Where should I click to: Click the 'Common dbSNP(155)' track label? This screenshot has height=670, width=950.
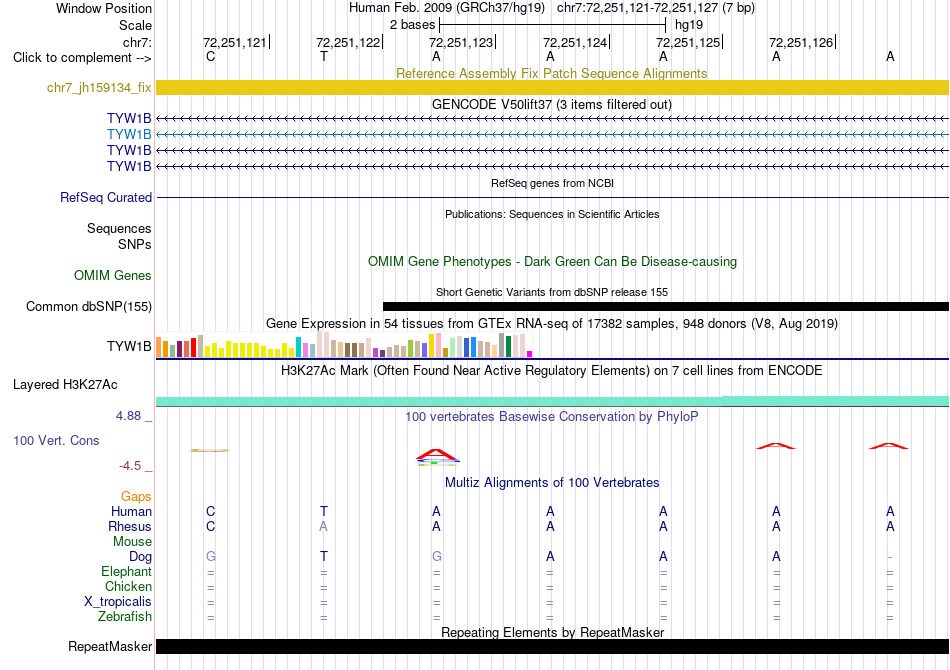coord(88,307)
